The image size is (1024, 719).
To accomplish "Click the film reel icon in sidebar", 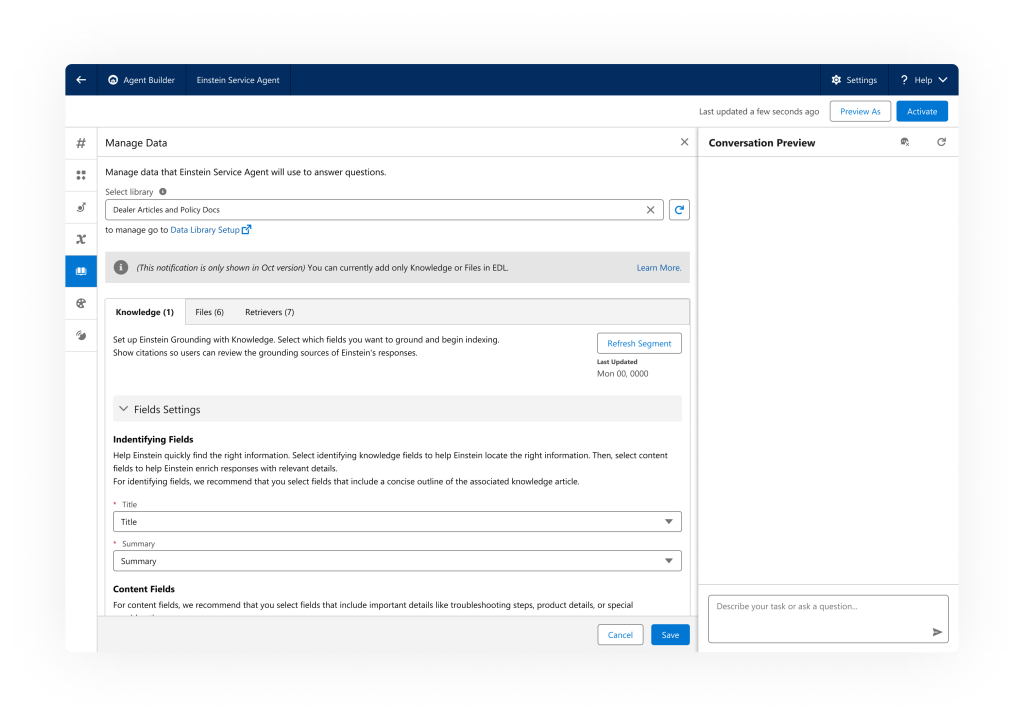I will coord(80,303).
